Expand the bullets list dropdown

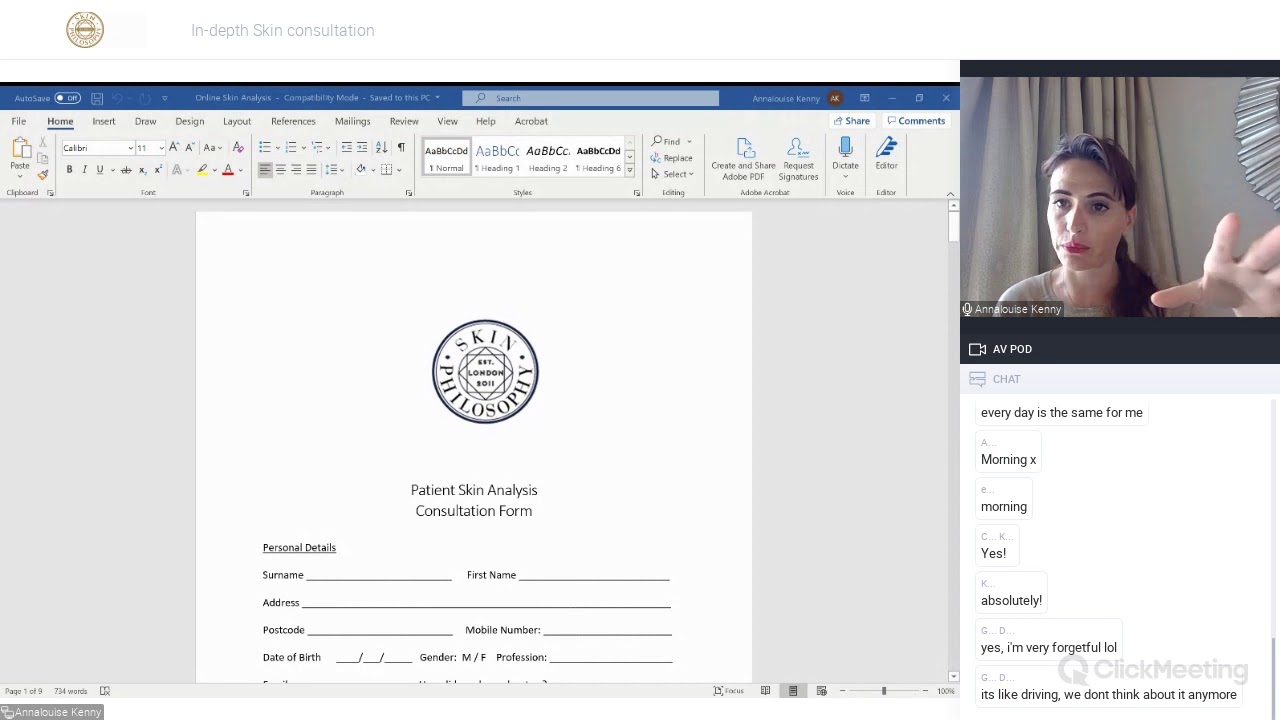[x=276, y=148]
